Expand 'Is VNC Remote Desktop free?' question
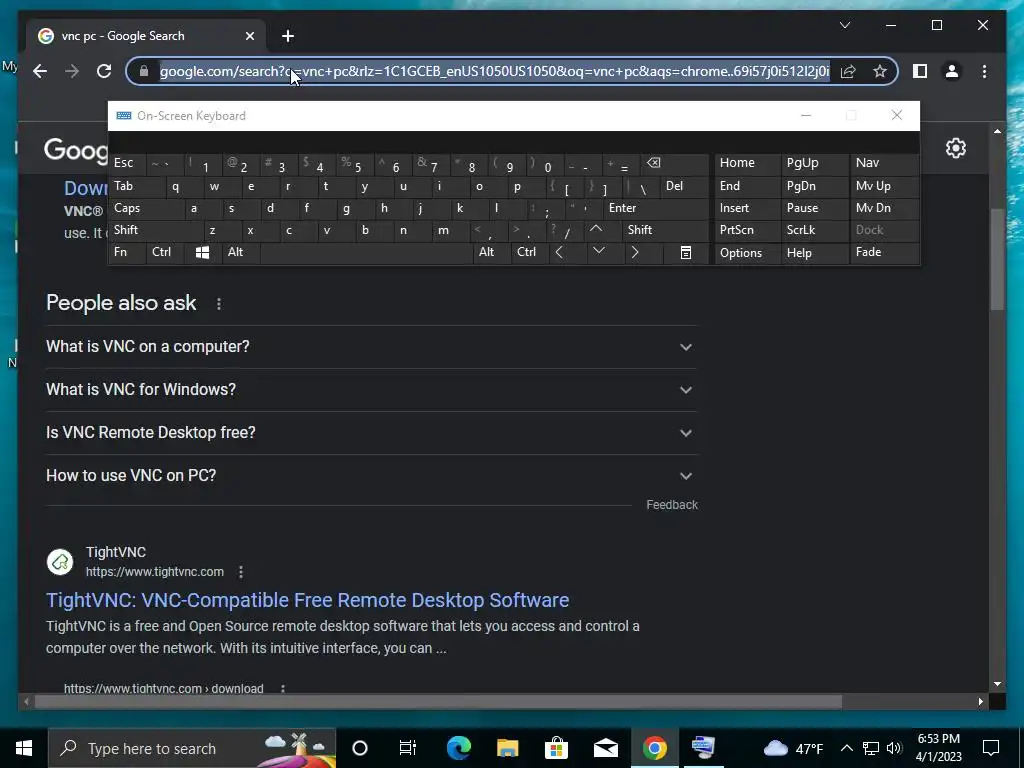The image size is (1024, 768). click(371, 433)
